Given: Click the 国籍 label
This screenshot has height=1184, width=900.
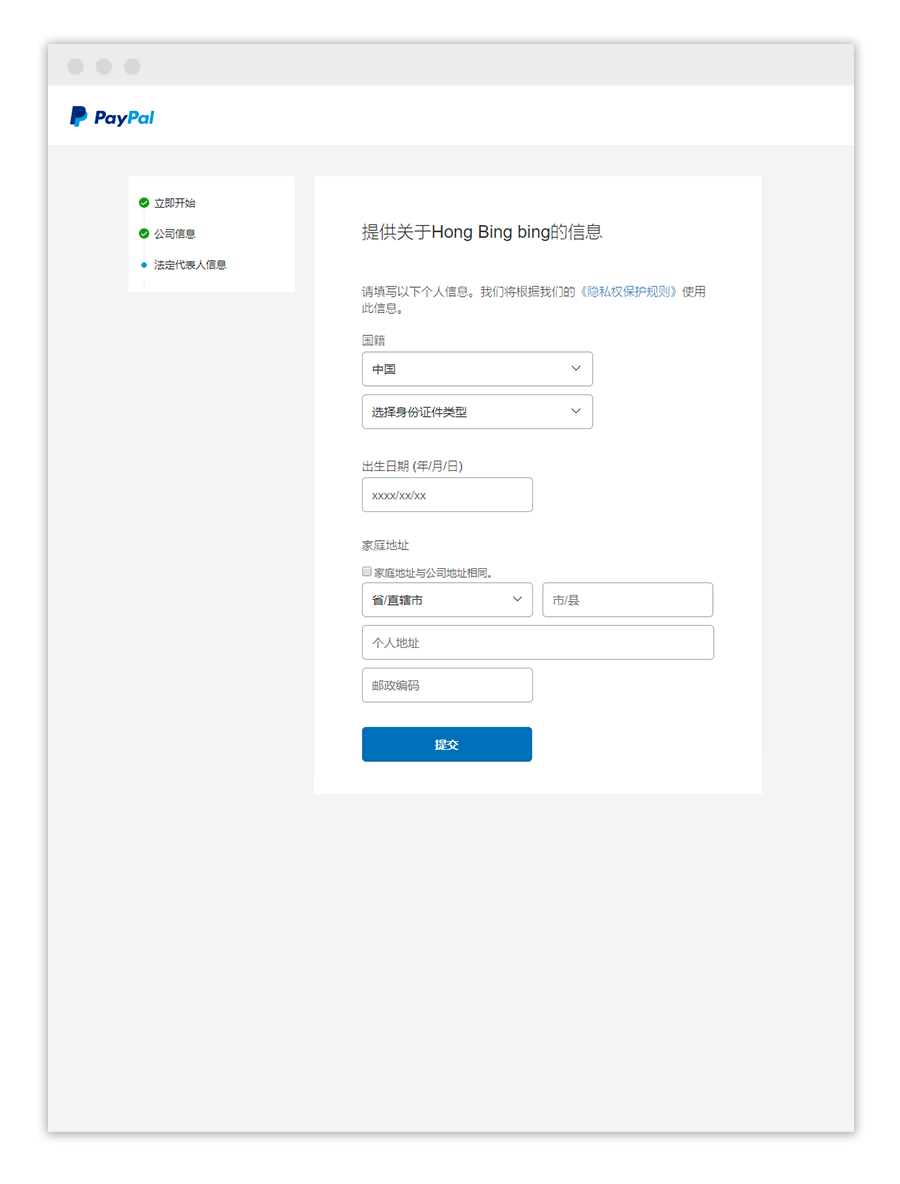Looking at the screenshot, I should 374,341.
